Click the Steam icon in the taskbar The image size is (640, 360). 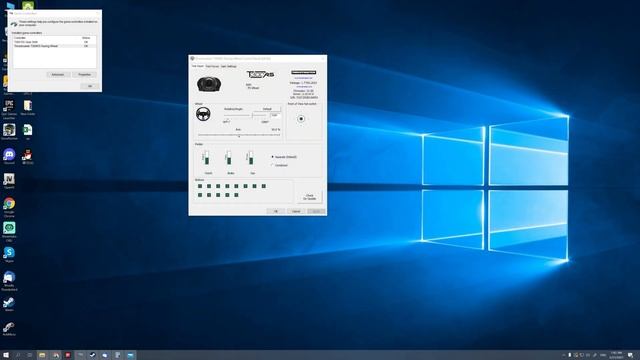(93, 355)
